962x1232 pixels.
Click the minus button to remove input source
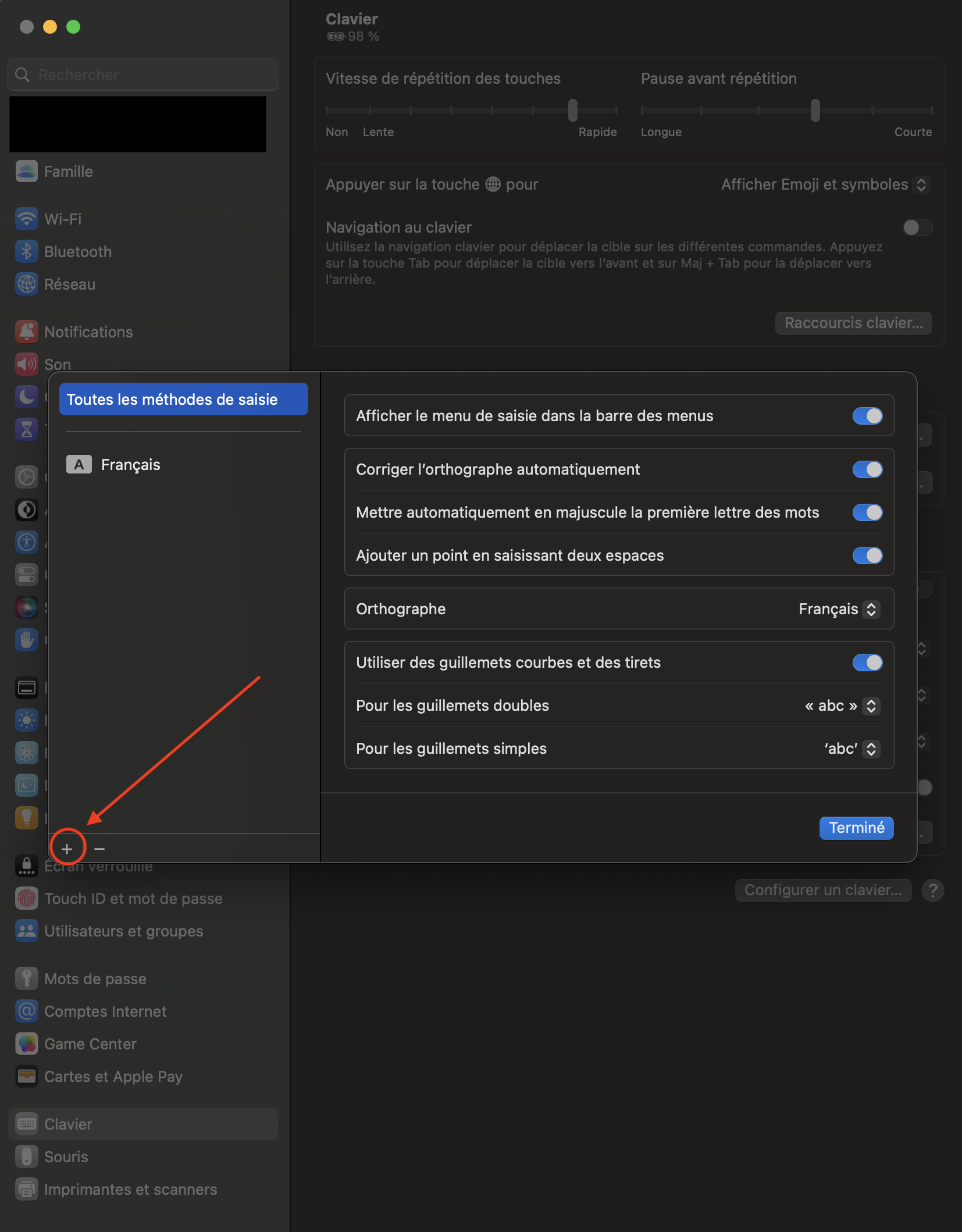pos(99,849)
